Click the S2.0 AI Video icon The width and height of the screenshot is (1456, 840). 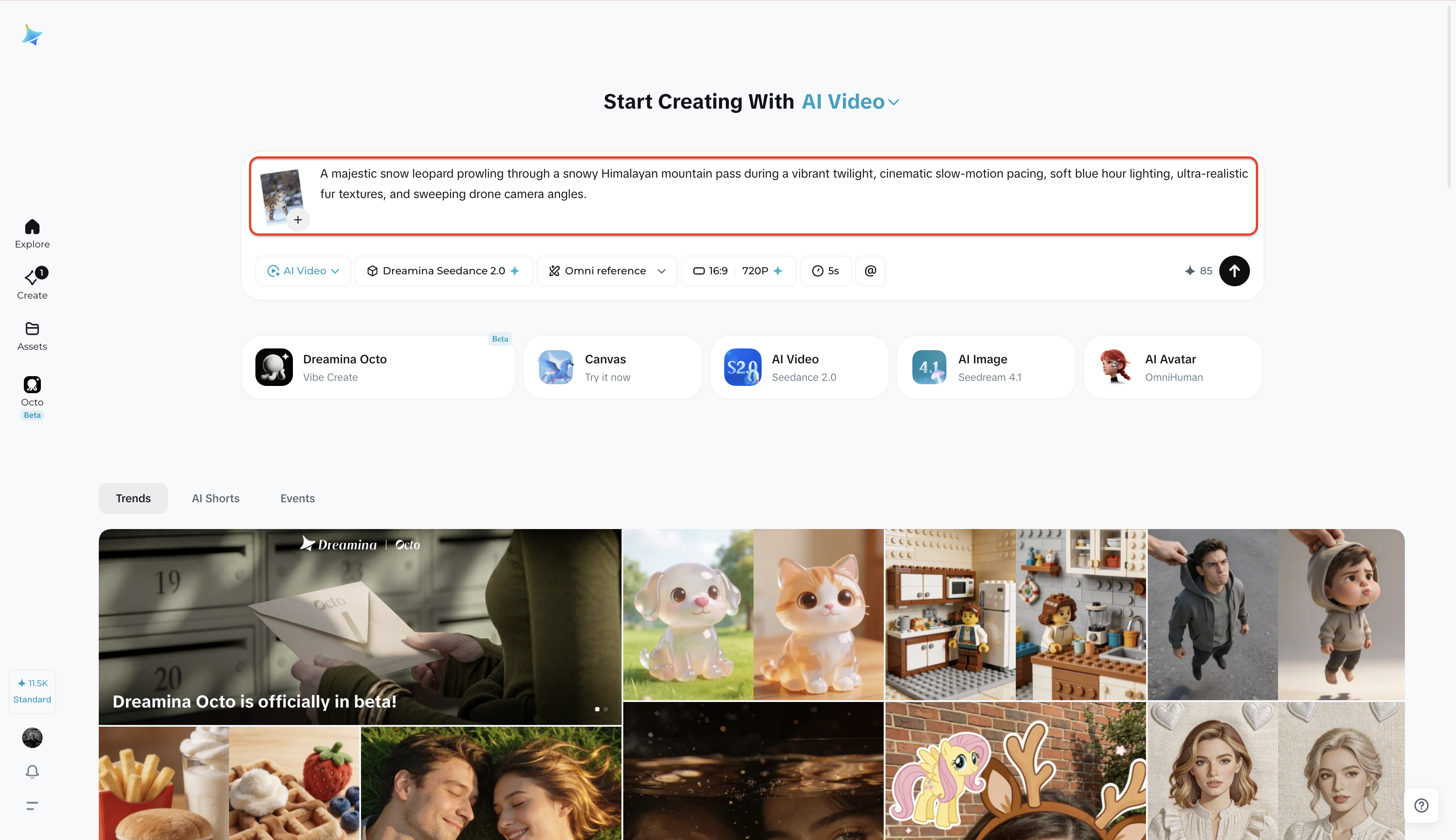coord(743,368)
